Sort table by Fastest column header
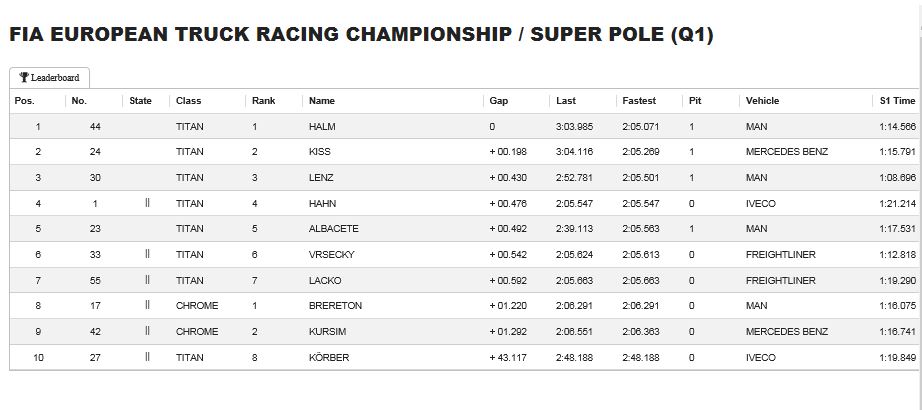This screenshot has width=922, height=410. click(639, 101)
